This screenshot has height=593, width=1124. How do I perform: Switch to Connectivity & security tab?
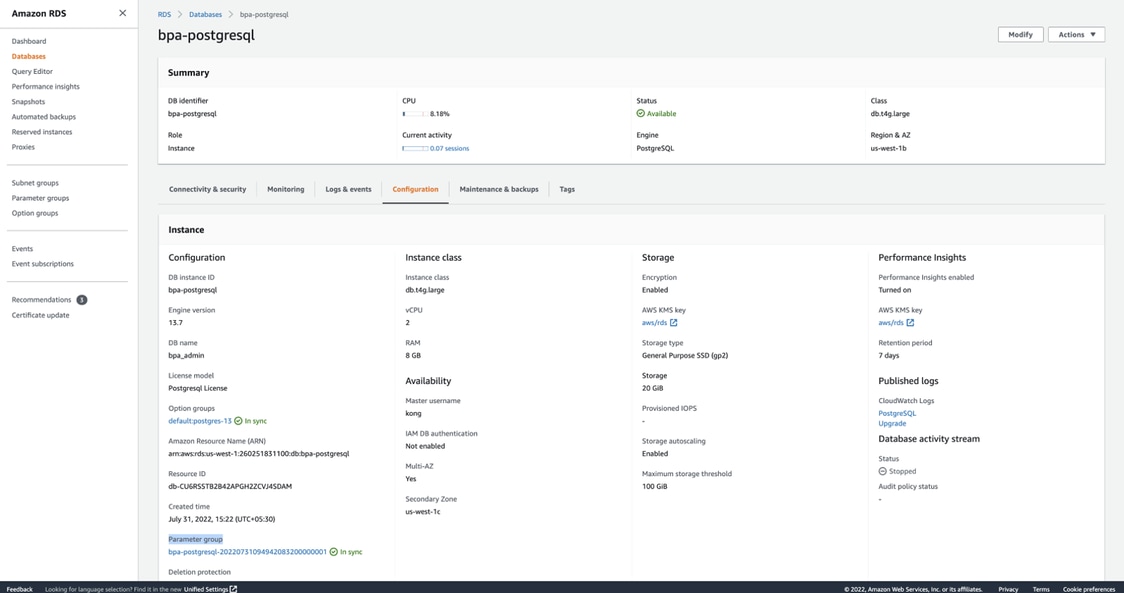coord(207,189)
